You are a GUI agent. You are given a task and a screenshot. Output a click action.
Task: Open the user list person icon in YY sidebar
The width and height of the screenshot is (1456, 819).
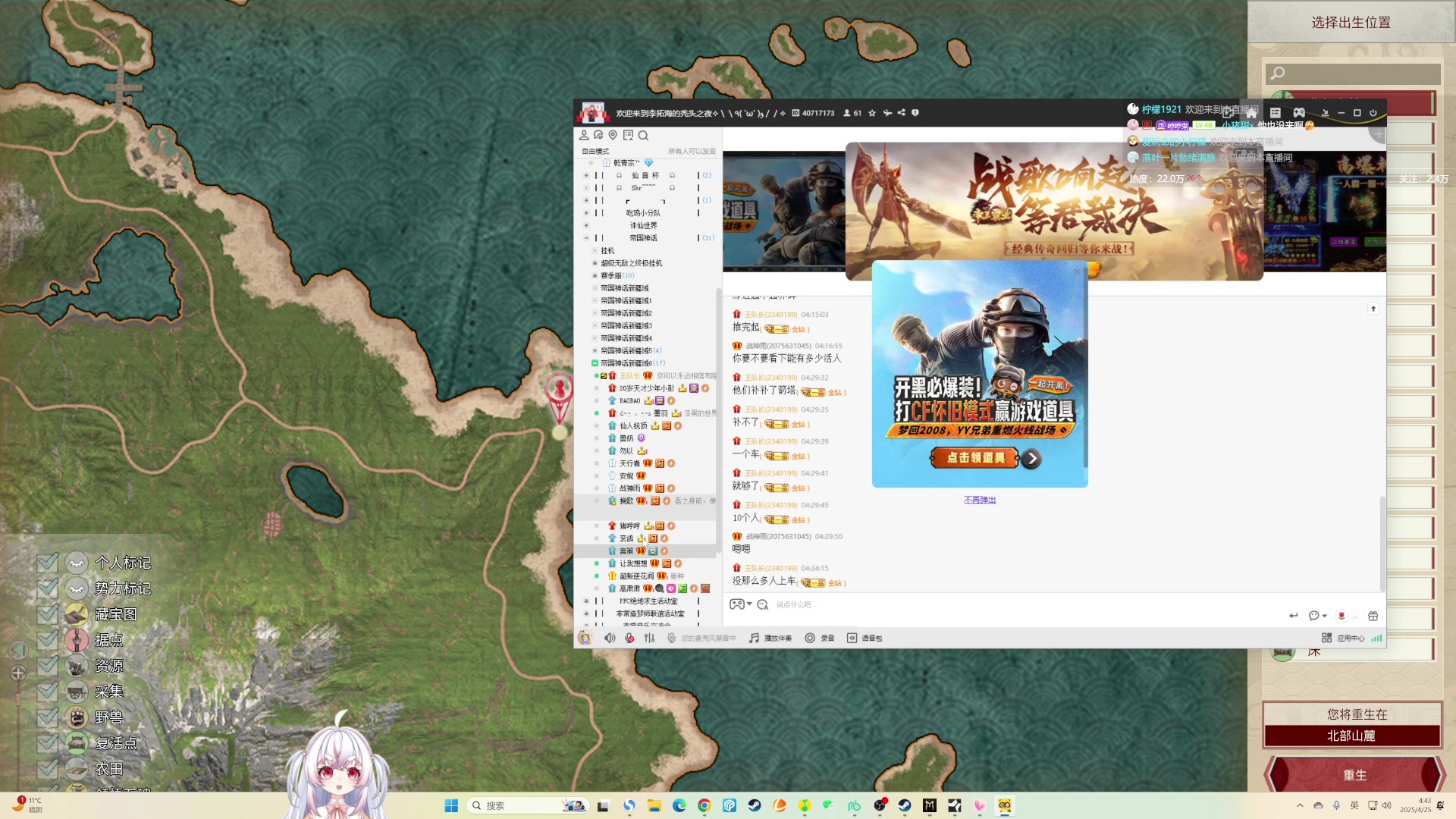[584, 135]
